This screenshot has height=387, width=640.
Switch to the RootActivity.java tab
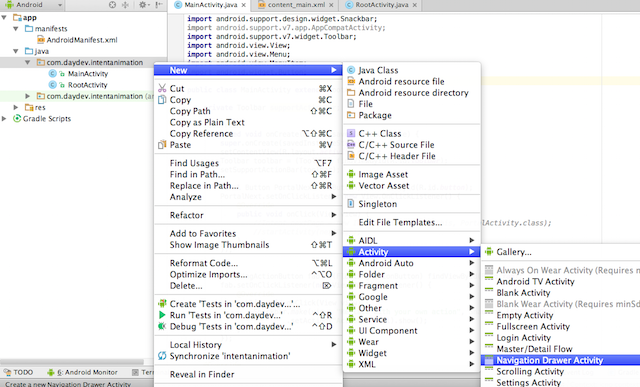pos(381,5)
